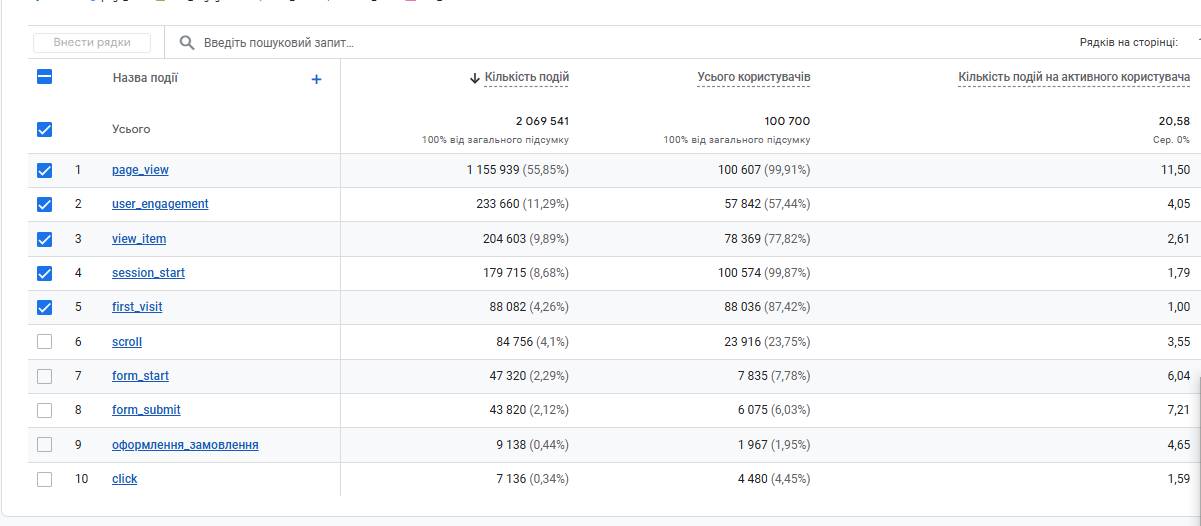Open the view_item event link
Screen dimensions: 1201x526
pyautogui.click(x=139, y=239)
